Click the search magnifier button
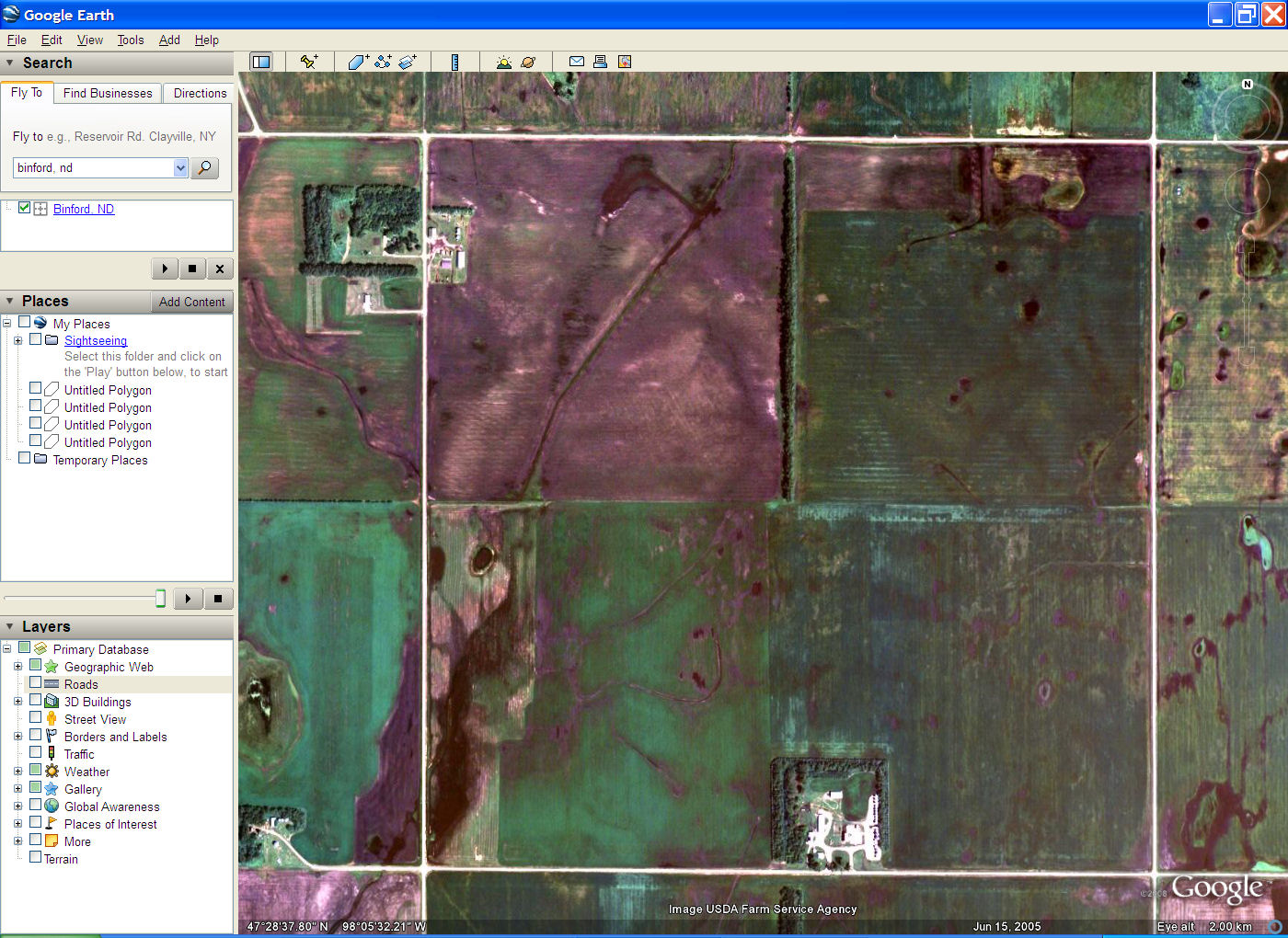The height and width of the screenshot is (938, 1288). 204,167
